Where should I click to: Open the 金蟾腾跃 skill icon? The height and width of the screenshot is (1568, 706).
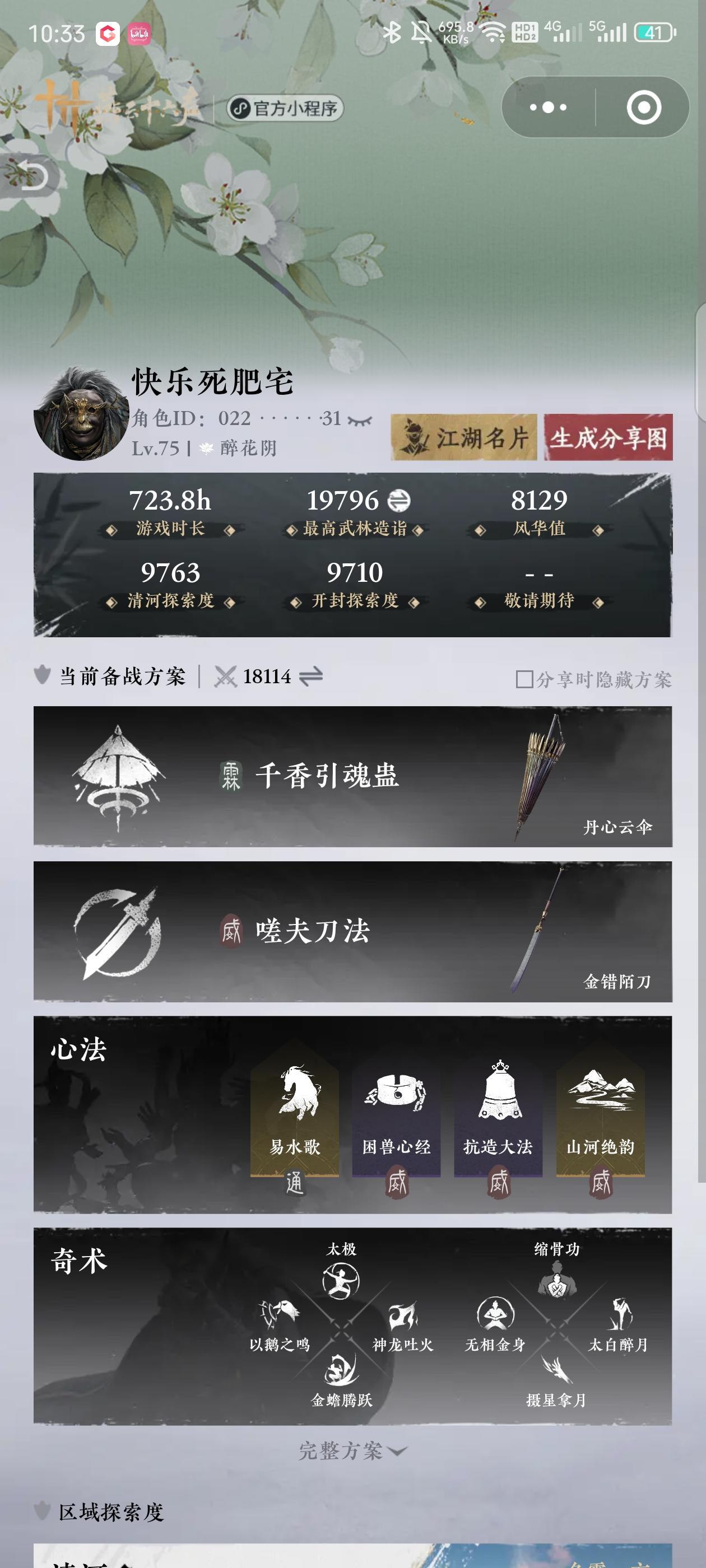[x=341, y=1370]
